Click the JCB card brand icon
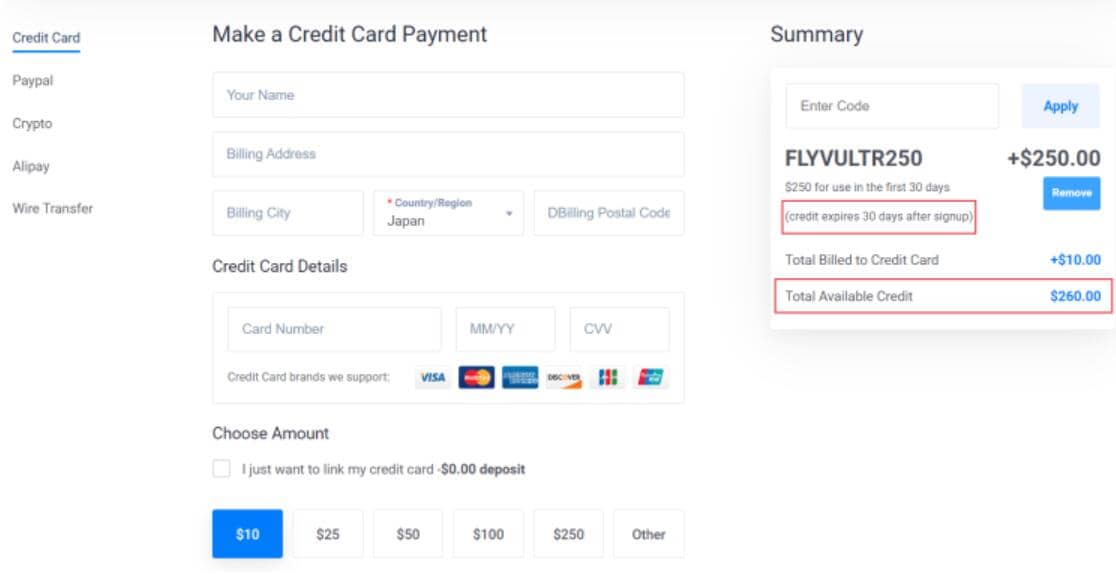1116x577 pixels. point(607,378)
